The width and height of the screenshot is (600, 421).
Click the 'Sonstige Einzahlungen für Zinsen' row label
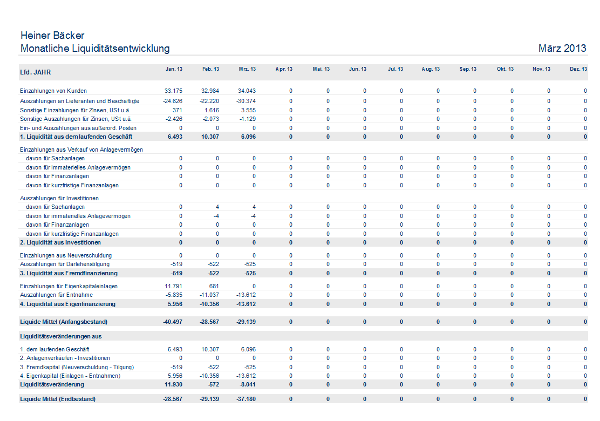[75, 110]
